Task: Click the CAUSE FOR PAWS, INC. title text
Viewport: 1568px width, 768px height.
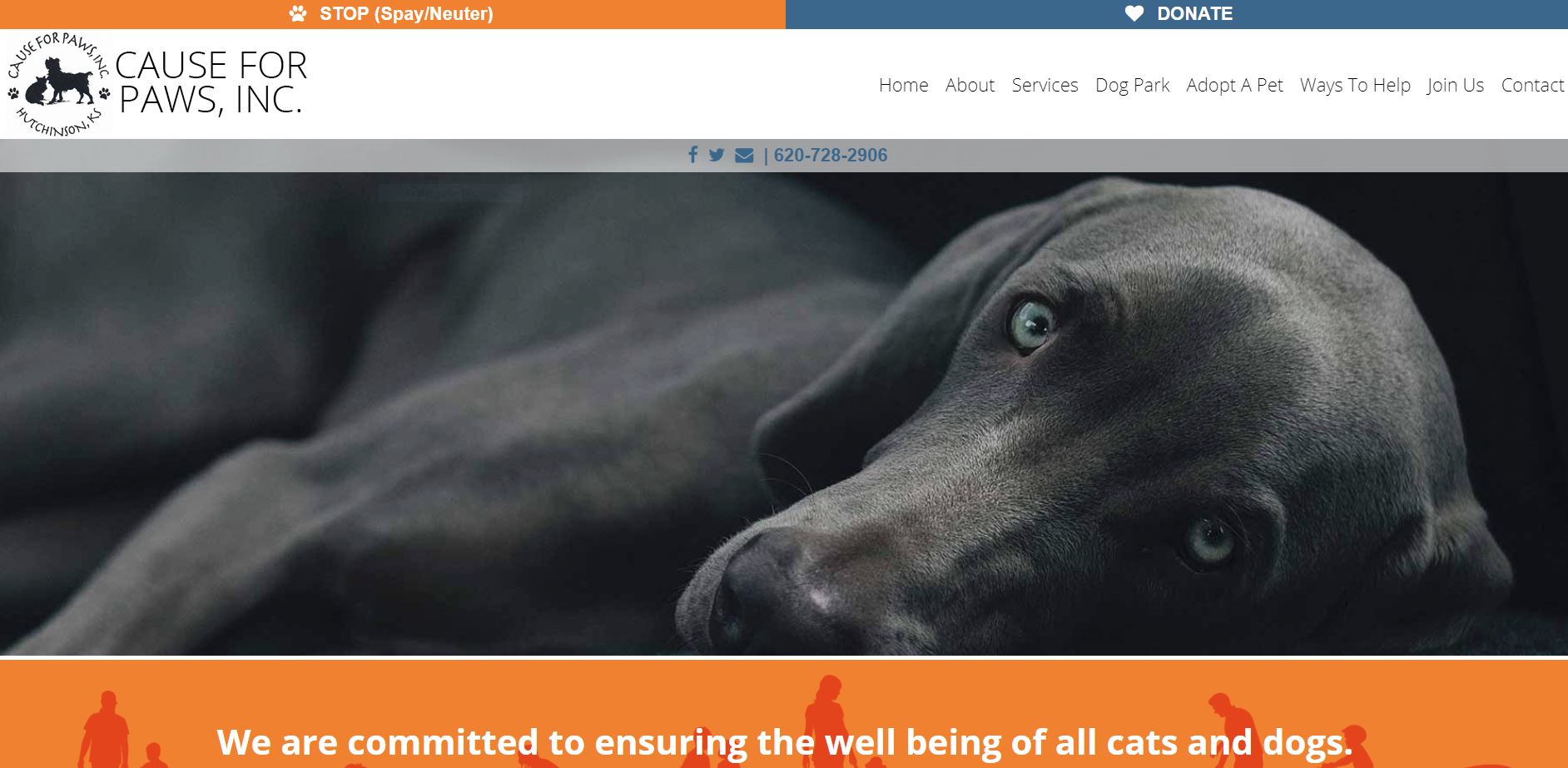Action: tap(211, 82)
